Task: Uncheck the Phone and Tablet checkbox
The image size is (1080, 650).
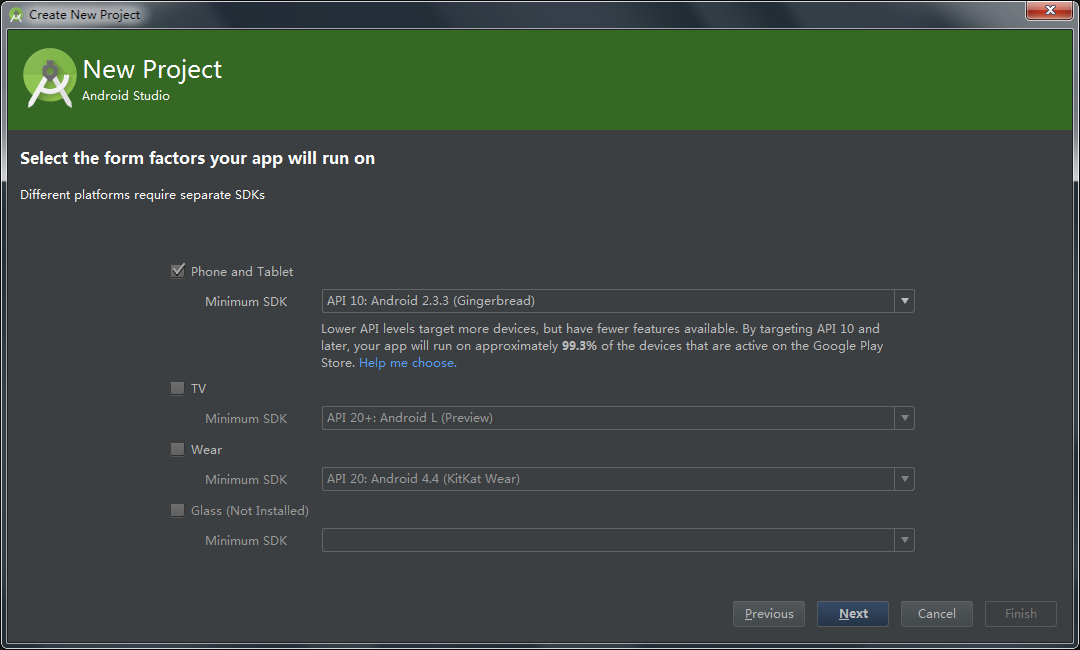Action: pyautogui.click(x=178, y=271)
